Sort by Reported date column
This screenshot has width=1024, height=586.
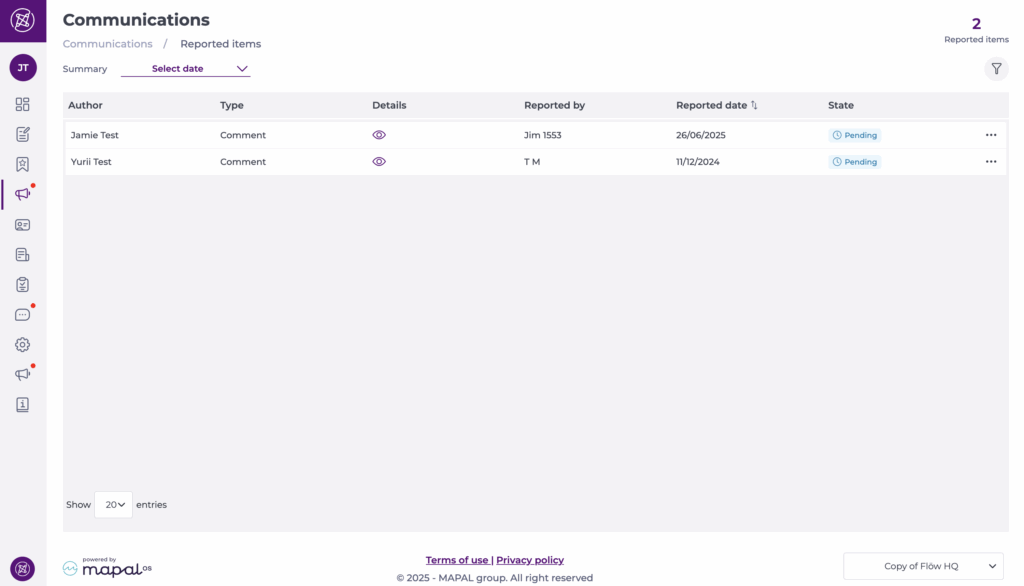pos(754,105)
